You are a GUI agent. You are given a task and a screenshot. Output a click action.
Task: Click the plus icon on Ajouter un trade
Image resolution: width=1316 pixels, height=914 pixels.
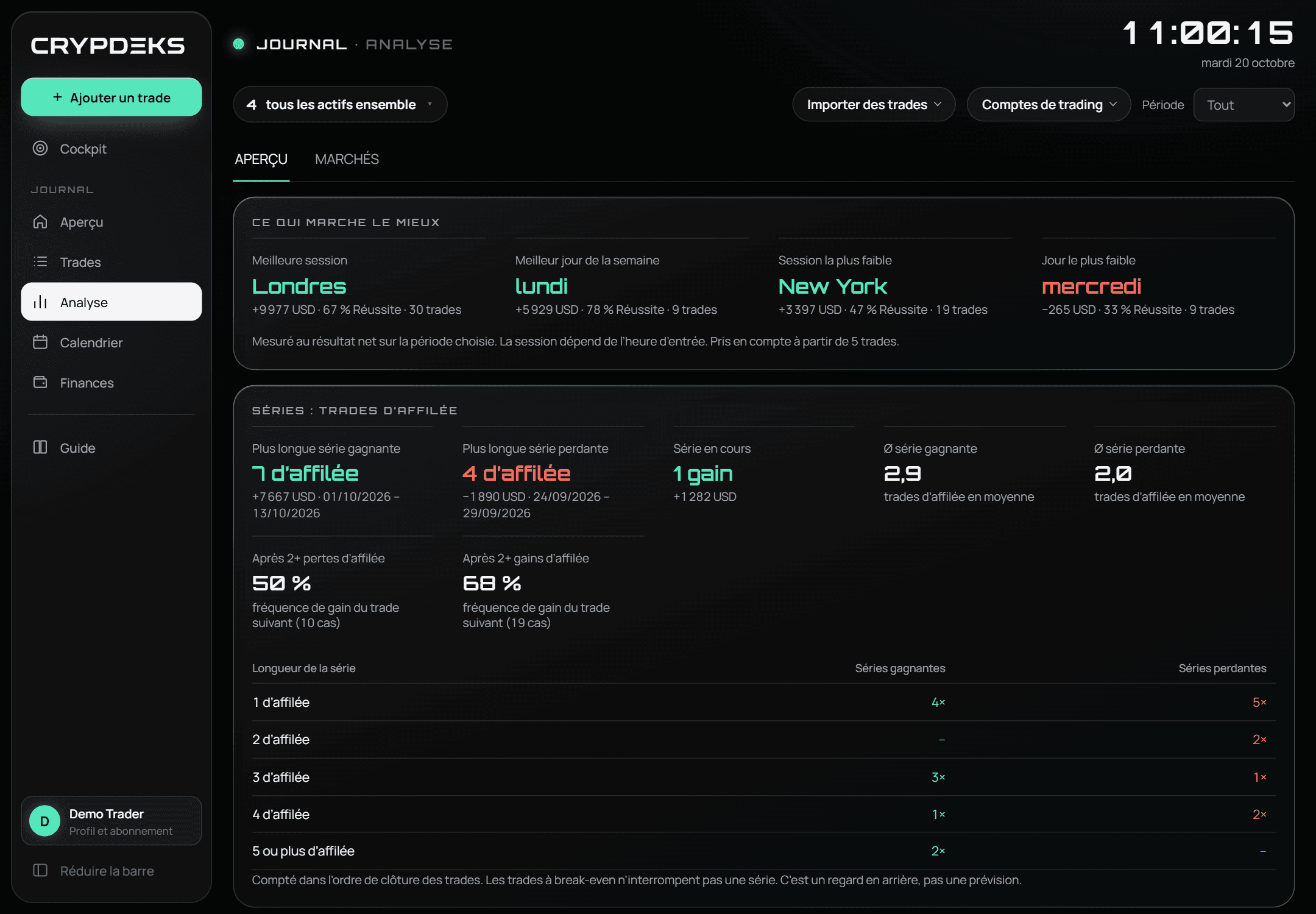tap(57, 97)
